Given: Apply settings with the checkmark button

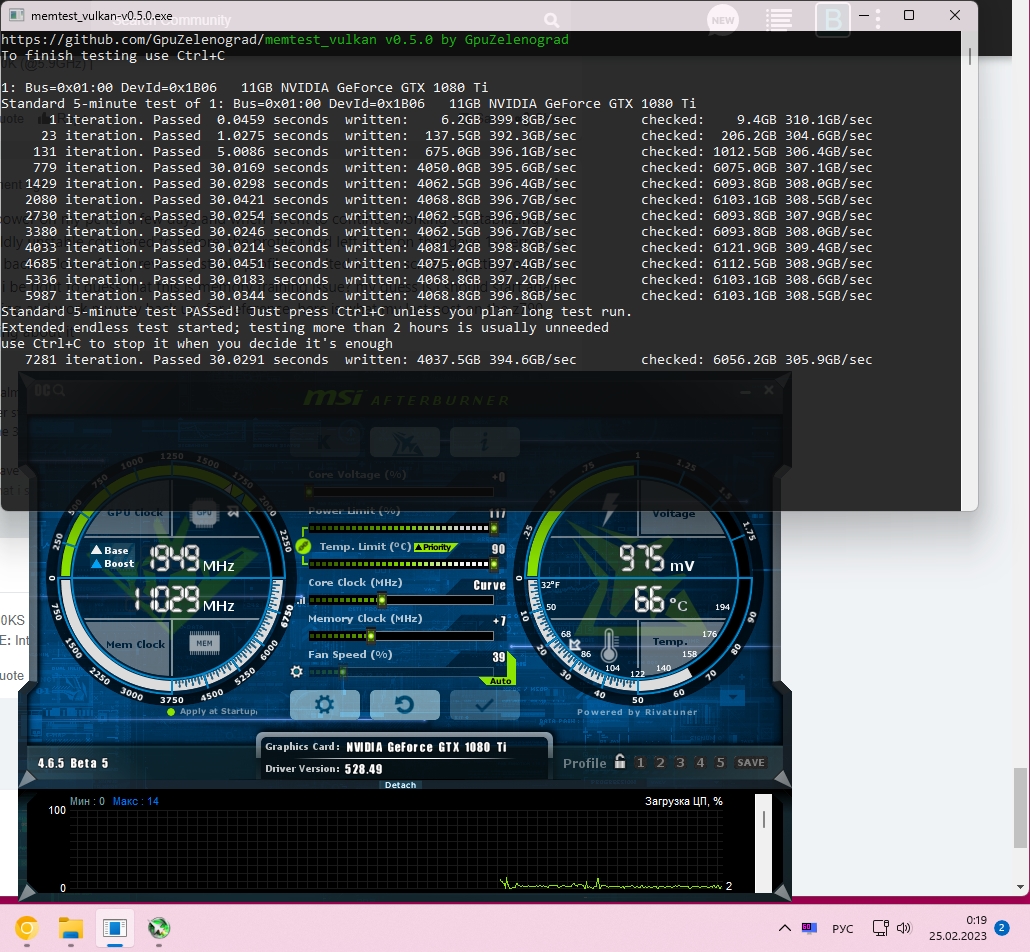Looking at the screenshot, I should (x=485, y=705).
